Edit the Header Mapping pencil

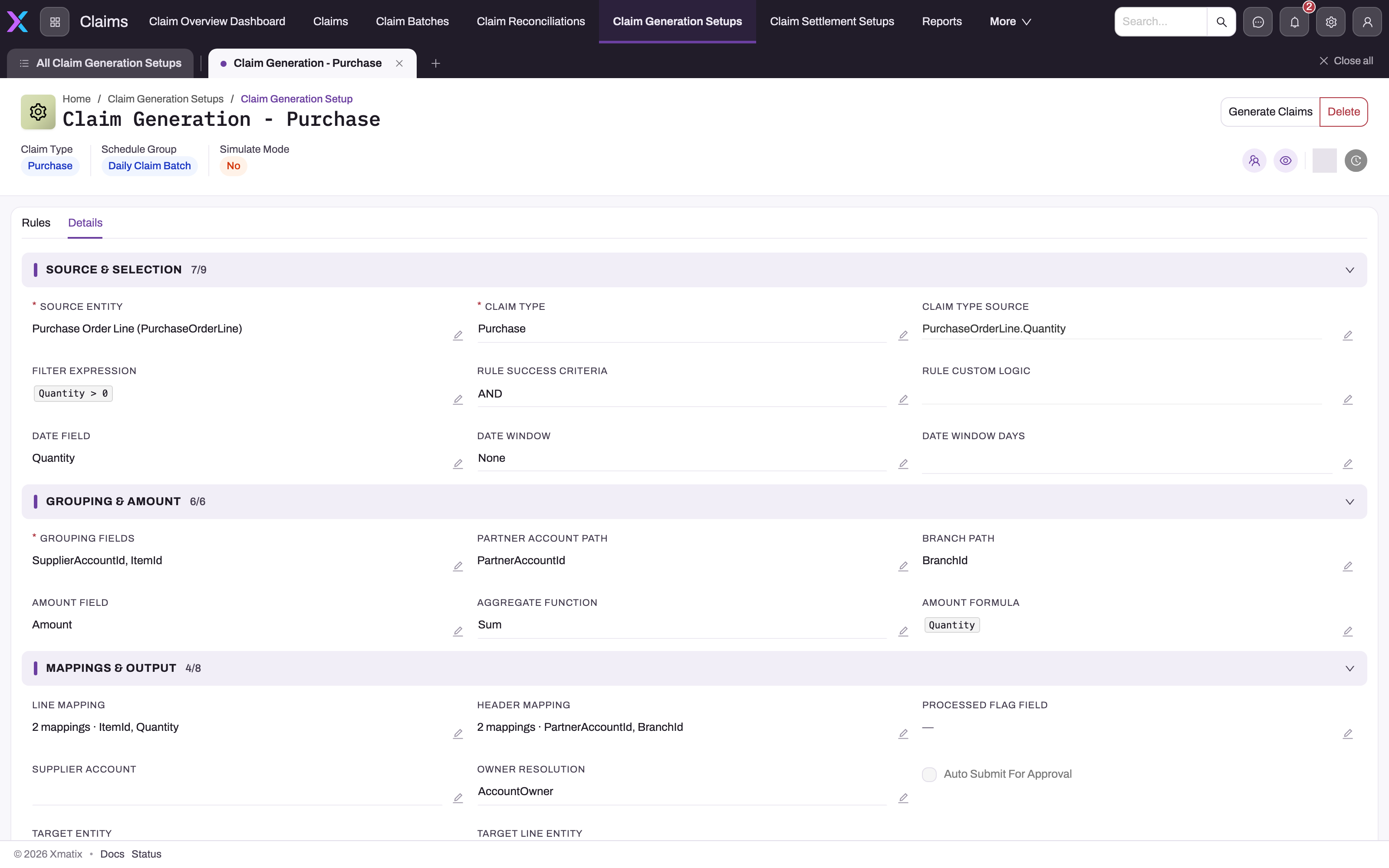click(x=903, y=734)
